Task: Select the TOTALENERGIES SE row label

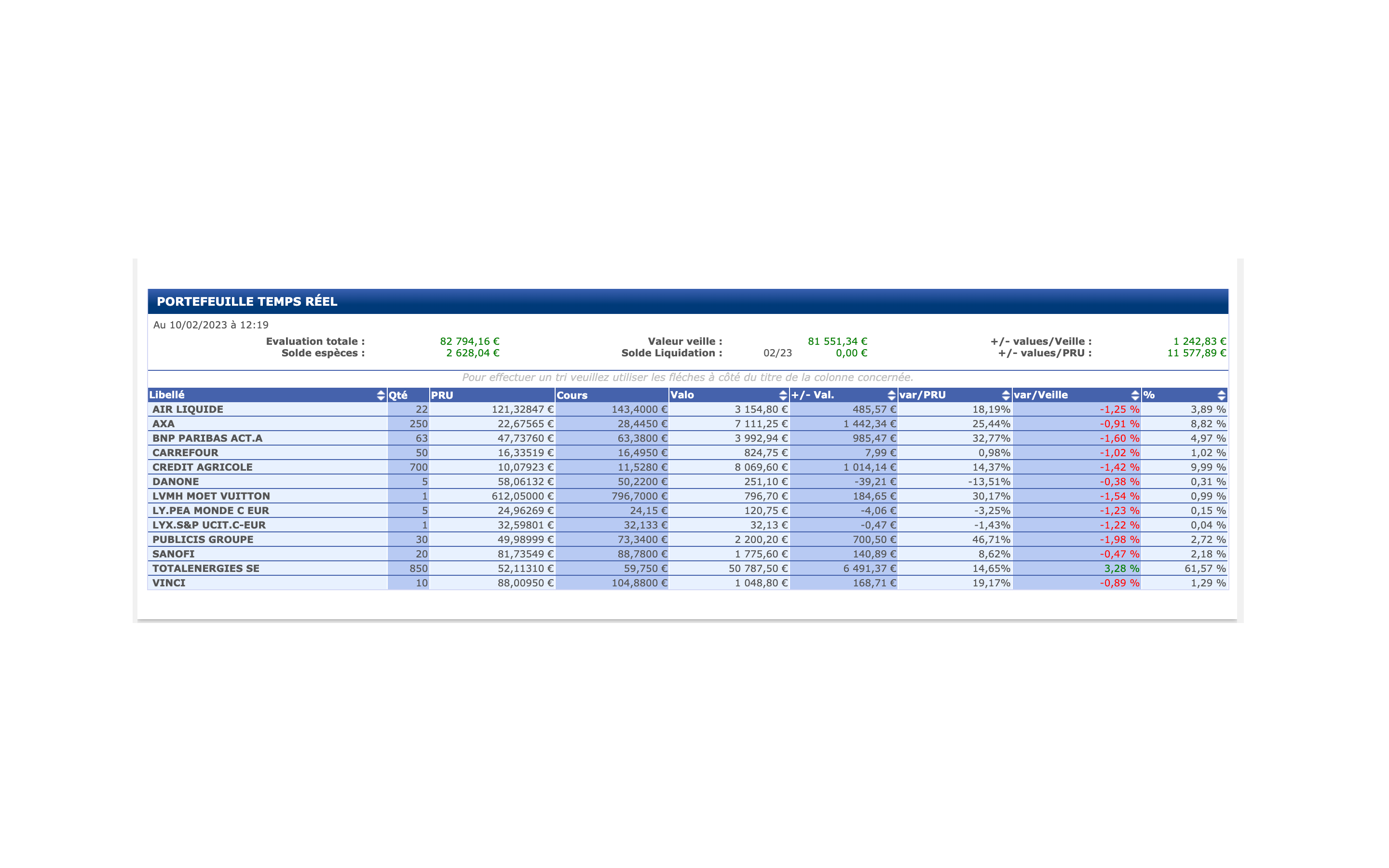Action: (x=206, y=569)
